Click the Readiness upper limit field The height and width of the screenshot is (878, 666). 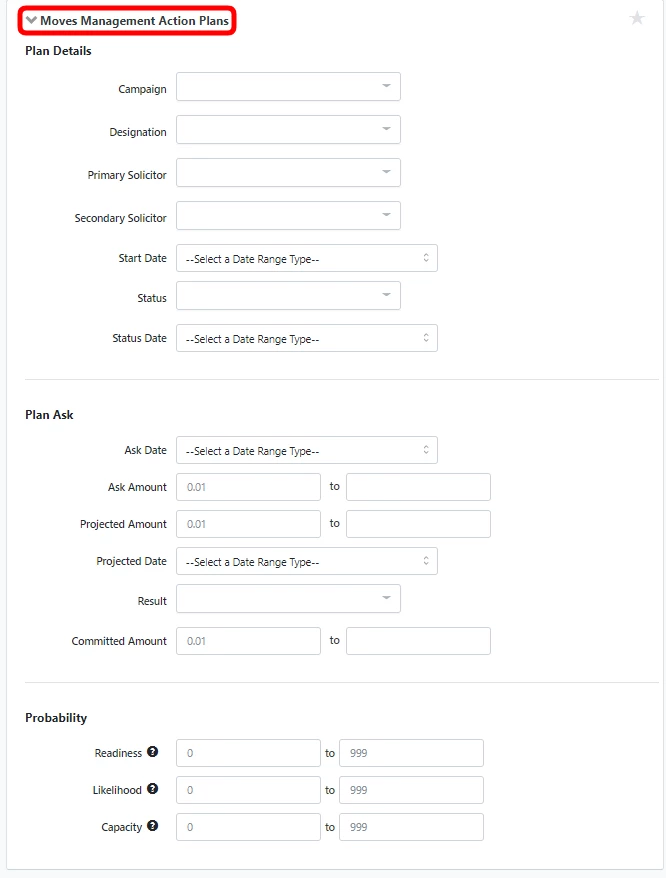coord(411,752)
